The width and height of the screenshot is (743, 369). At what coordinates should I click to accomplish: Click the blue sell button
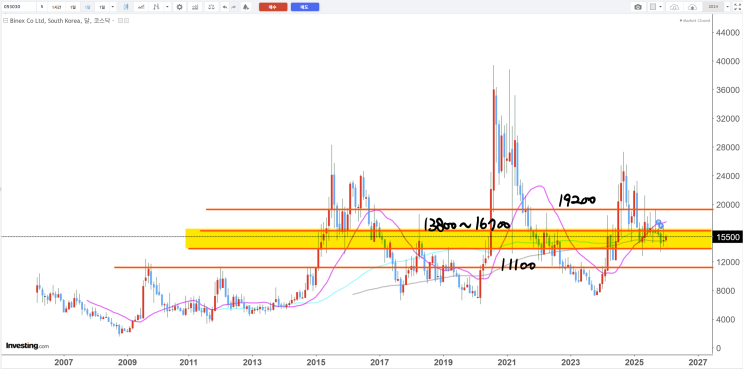[x=305, y=7]
